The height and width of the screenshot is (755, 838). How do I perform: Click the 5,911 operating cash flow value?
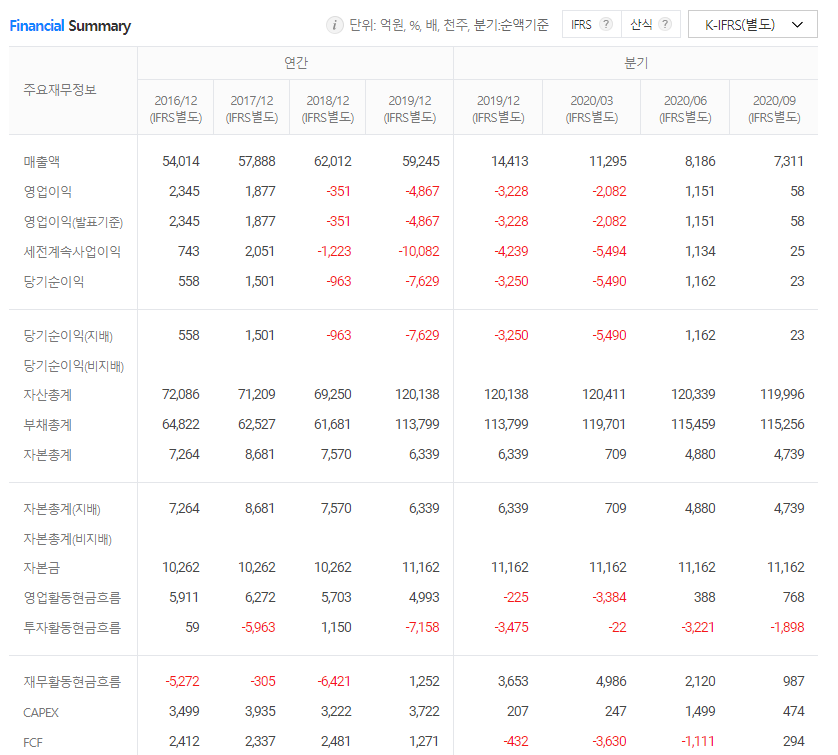coord(184,597)
